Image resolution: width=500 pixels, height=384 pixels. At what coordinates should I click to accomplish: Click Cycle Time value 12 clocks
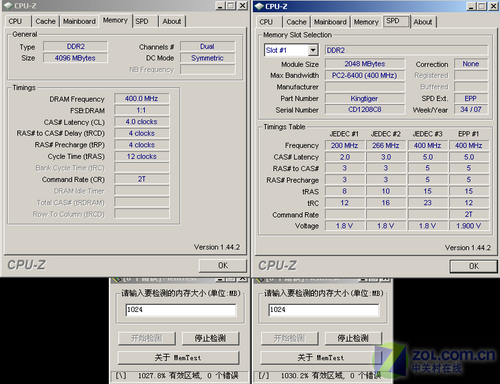pyautogui.click(x=142, y=157)
